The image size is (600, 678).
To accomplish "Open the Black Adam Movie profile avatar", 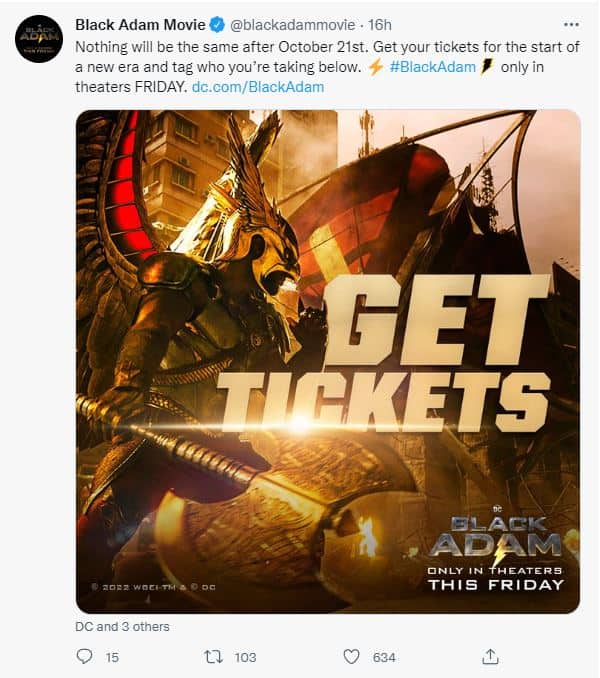I will [39, 39].
